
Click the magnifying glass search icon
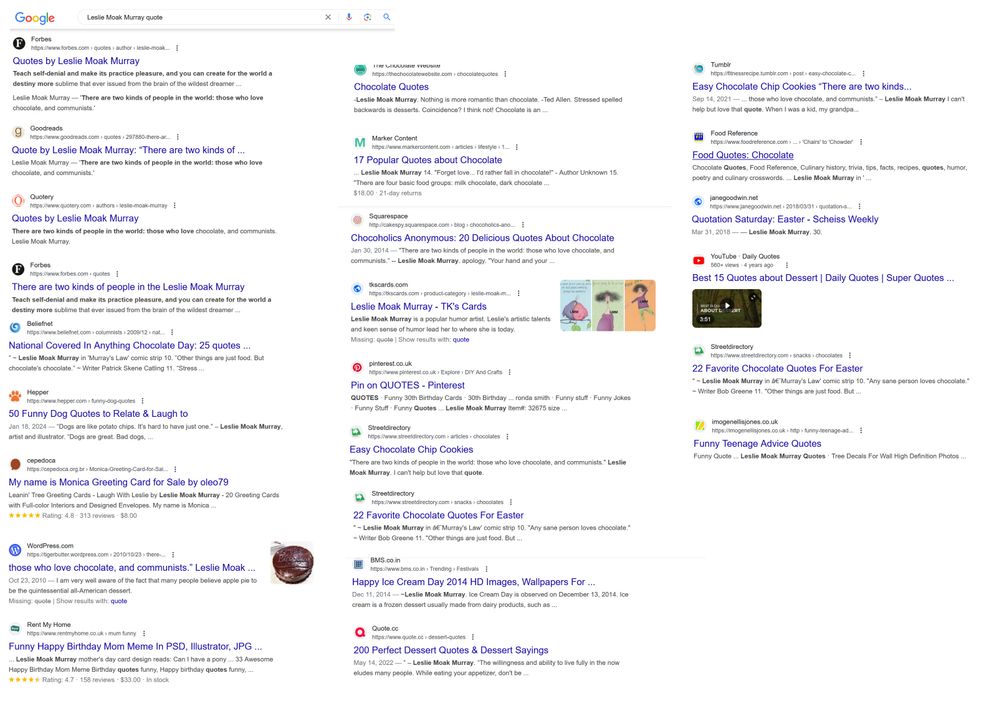pyautogui.click(x=387, y=17)
